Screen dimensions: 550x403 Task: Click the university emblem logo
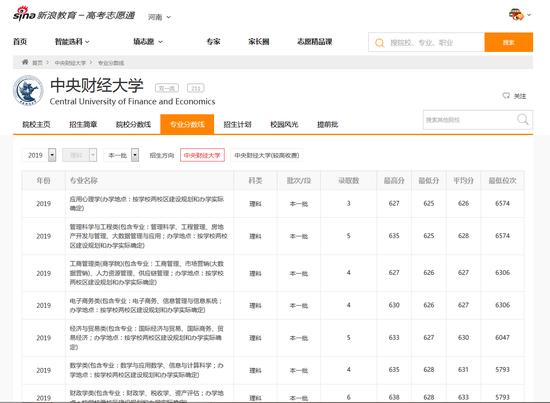[x=28, y=90]
